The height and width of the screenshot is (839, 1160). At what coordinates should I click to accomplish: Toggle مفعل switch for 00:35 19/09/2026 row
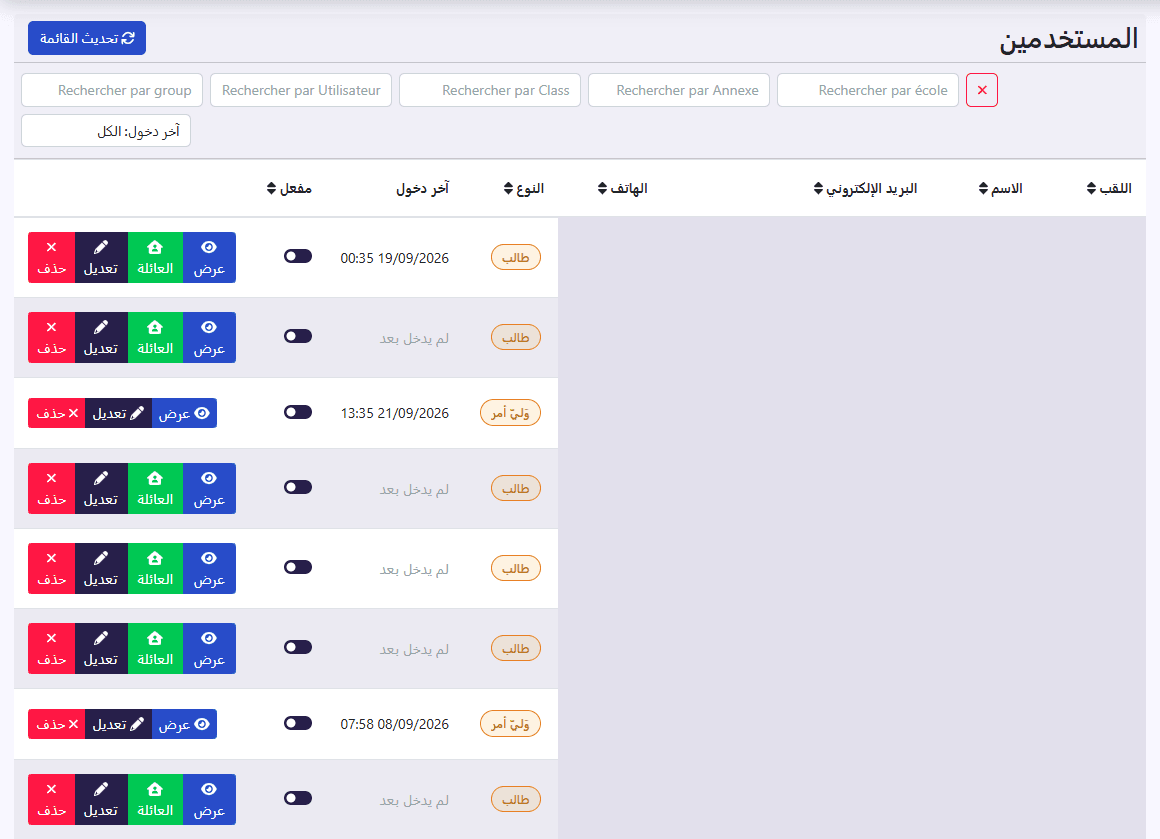[298, 256]
